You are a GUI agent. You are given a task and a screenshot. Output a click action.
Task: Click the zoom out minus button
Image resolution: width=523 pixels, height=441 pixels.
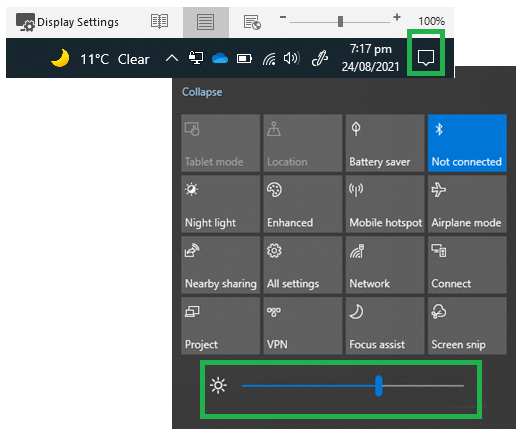point(283,17)
